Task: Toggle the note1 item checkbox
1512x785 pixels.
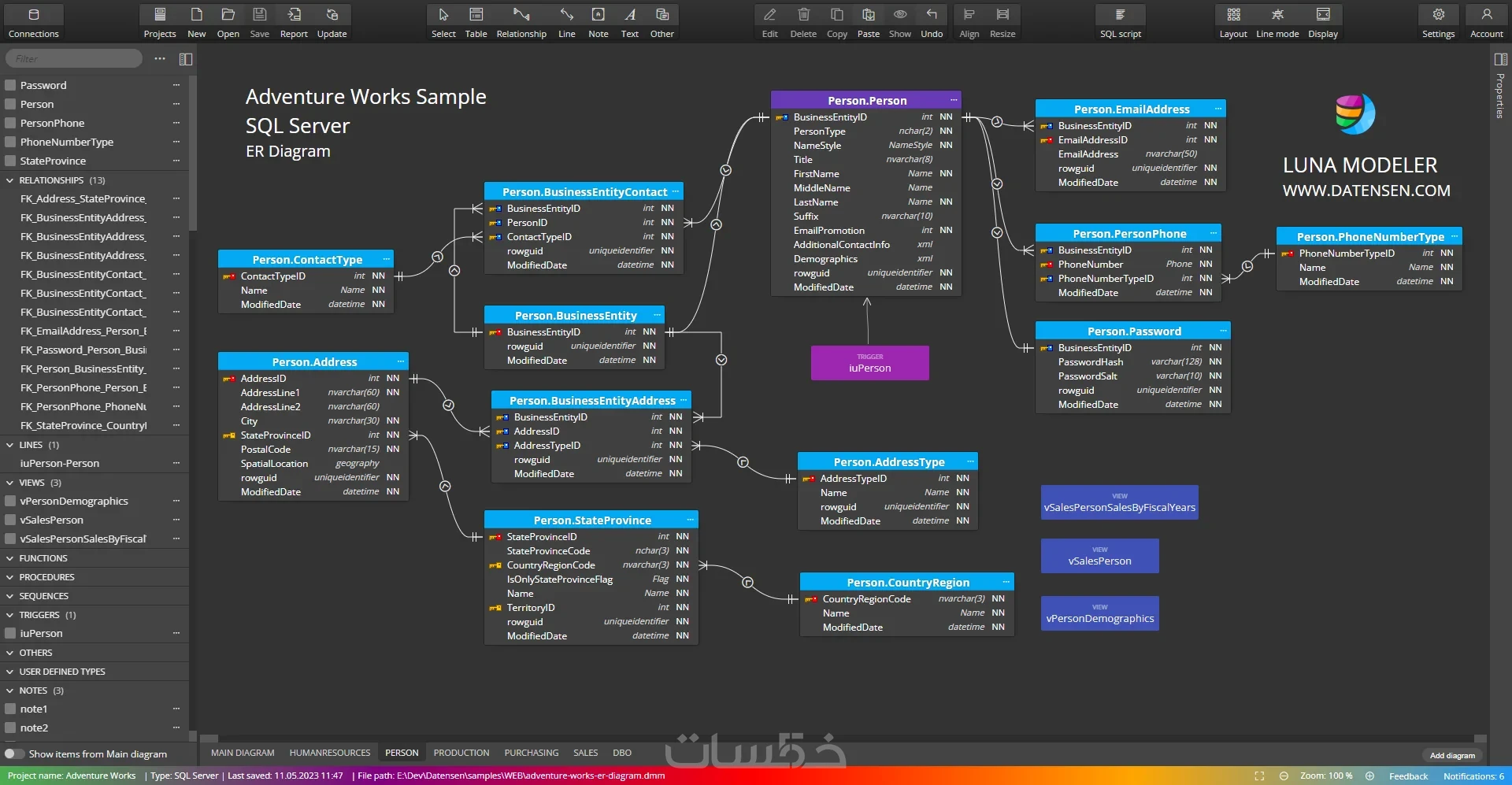Action: 10,709
